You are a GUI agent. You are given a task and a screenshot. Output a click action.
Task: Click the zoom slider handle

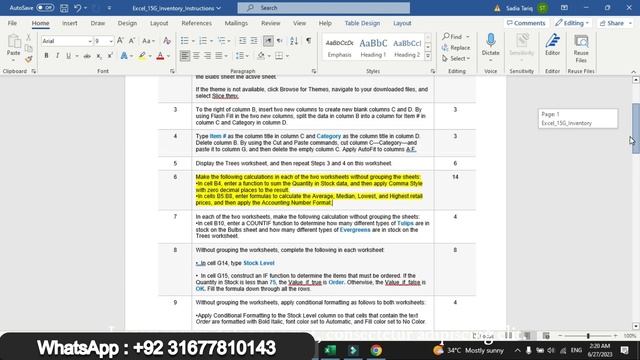point(588,336)
